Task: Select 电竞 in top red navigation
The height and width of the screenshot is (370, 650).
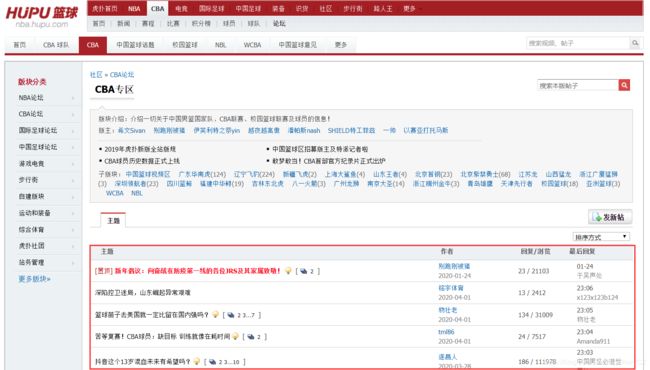Action: click(x=181, y=9)
